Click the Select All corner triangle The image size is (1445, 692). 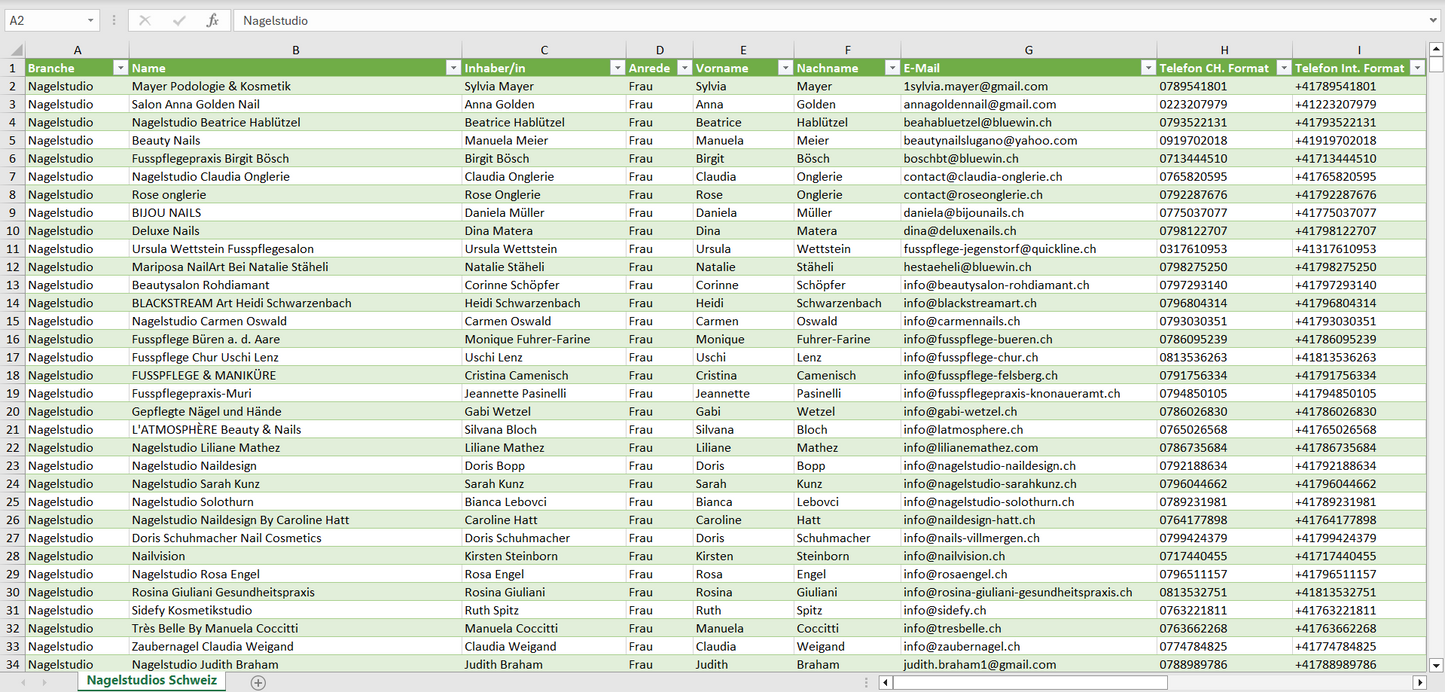pos(16,50)
